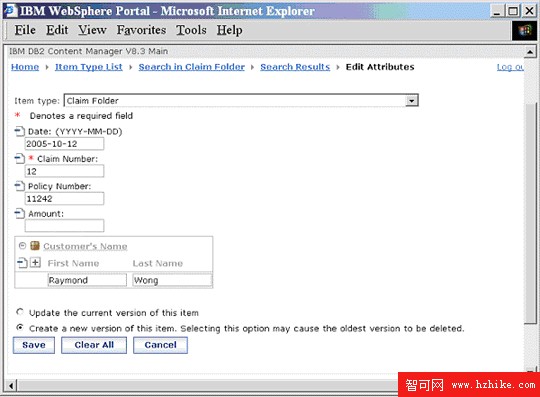Click the Save button
Screen dimensions: 540x397
tap(34, 345)
